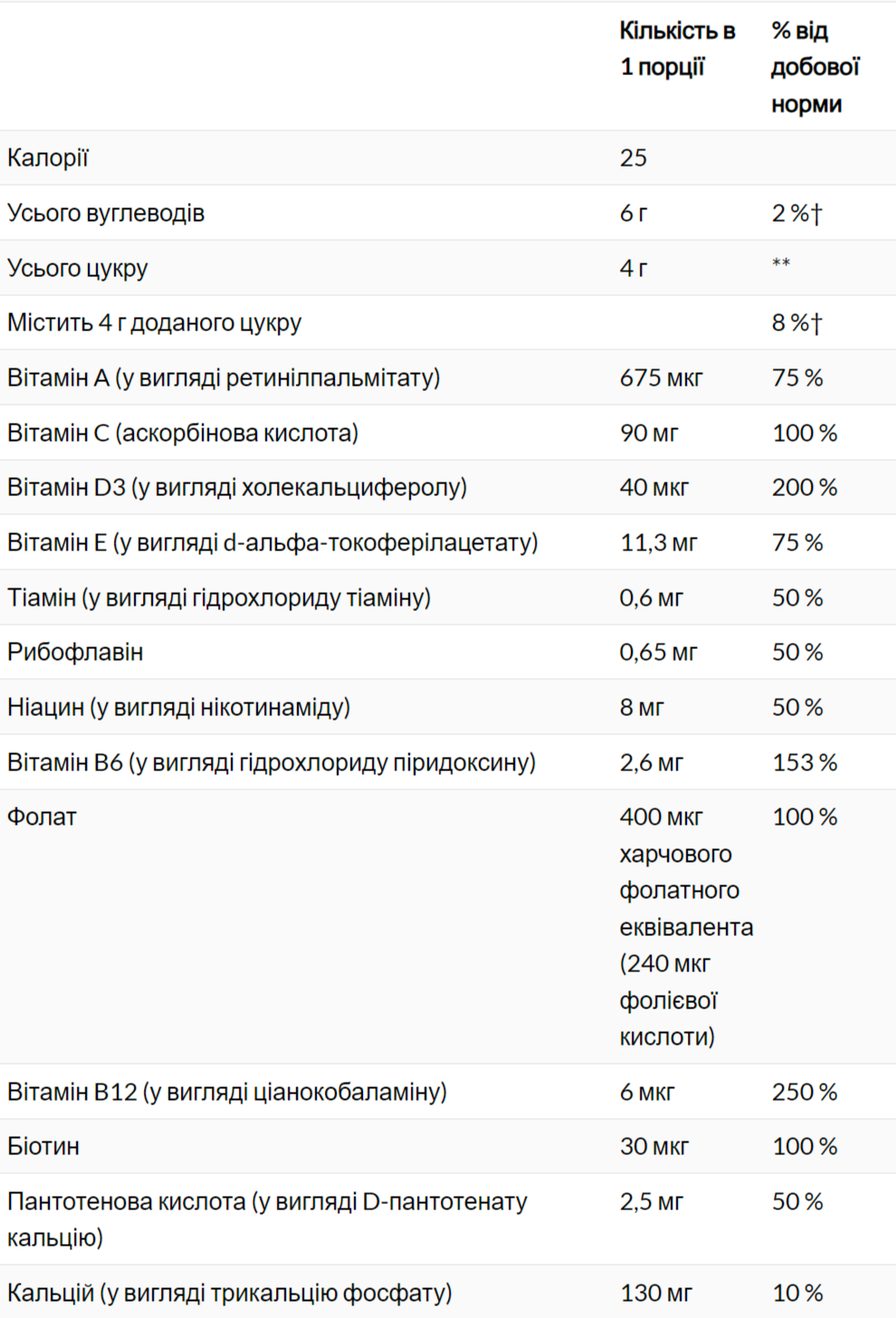Click the Вітамін A row label
The image size is (896, 1318).
224,377
